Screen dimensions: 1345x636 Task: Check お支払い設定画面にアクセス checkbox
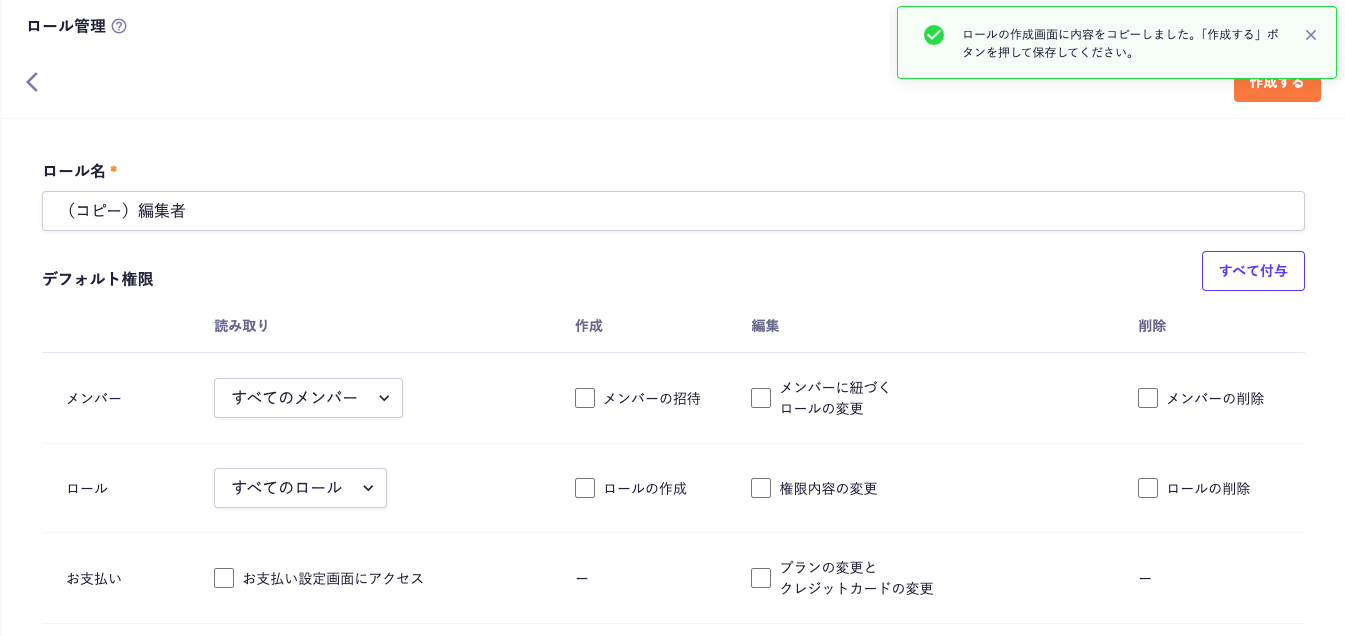click(224, 578)
